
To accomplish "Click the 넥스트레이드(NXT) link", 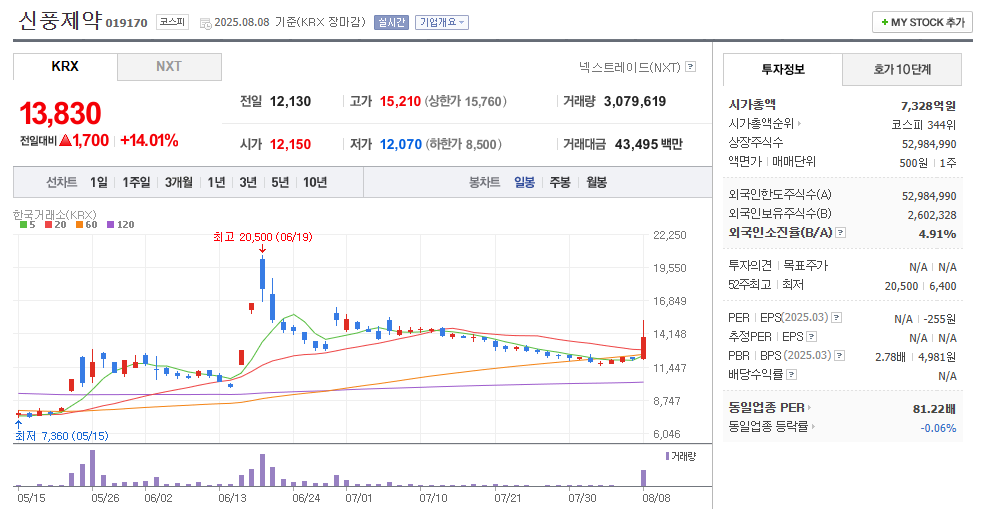I will [629, 67].
